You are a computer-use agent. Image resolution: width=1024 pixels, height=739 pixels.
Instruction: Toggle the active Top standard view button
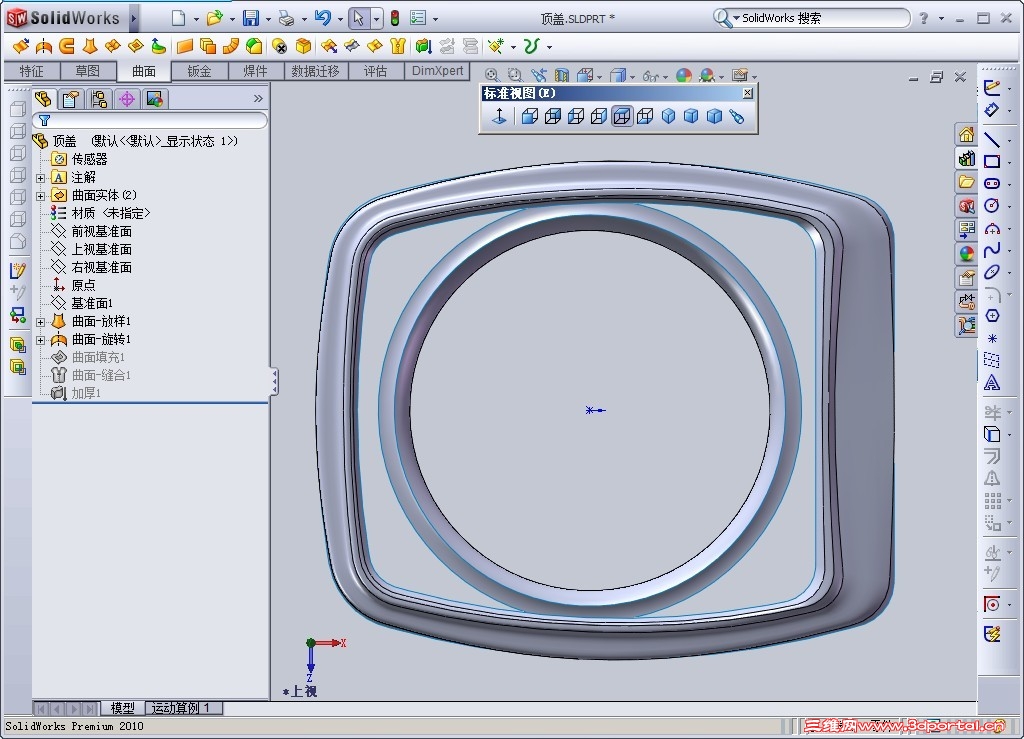tap(622, 116)
